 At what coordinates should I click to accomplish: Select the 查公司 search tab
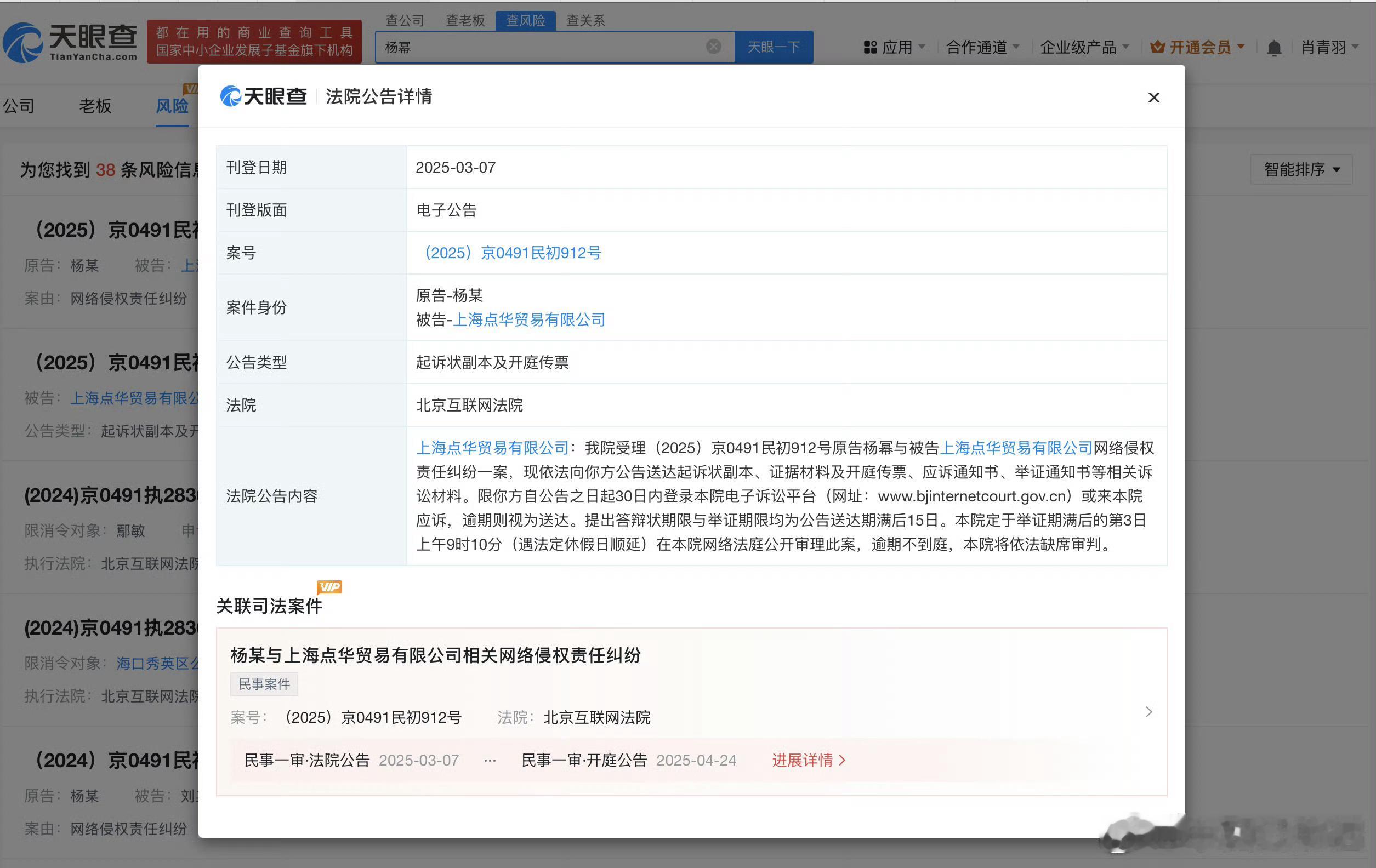[405, 21]
